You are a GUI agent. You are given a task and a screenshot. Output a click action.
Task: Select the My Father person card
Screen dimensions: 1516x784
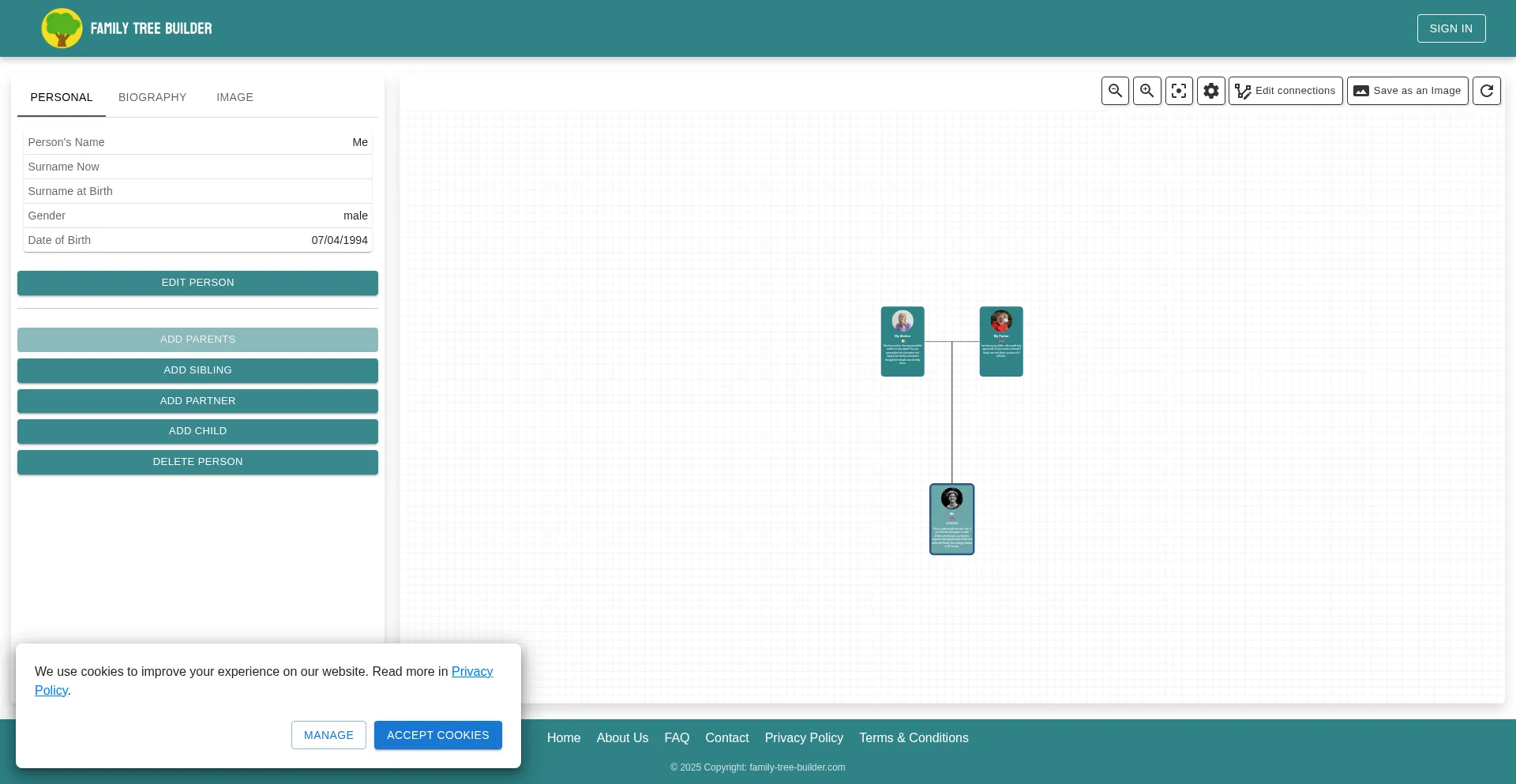pyautogui.click(x=1000, y=342)
